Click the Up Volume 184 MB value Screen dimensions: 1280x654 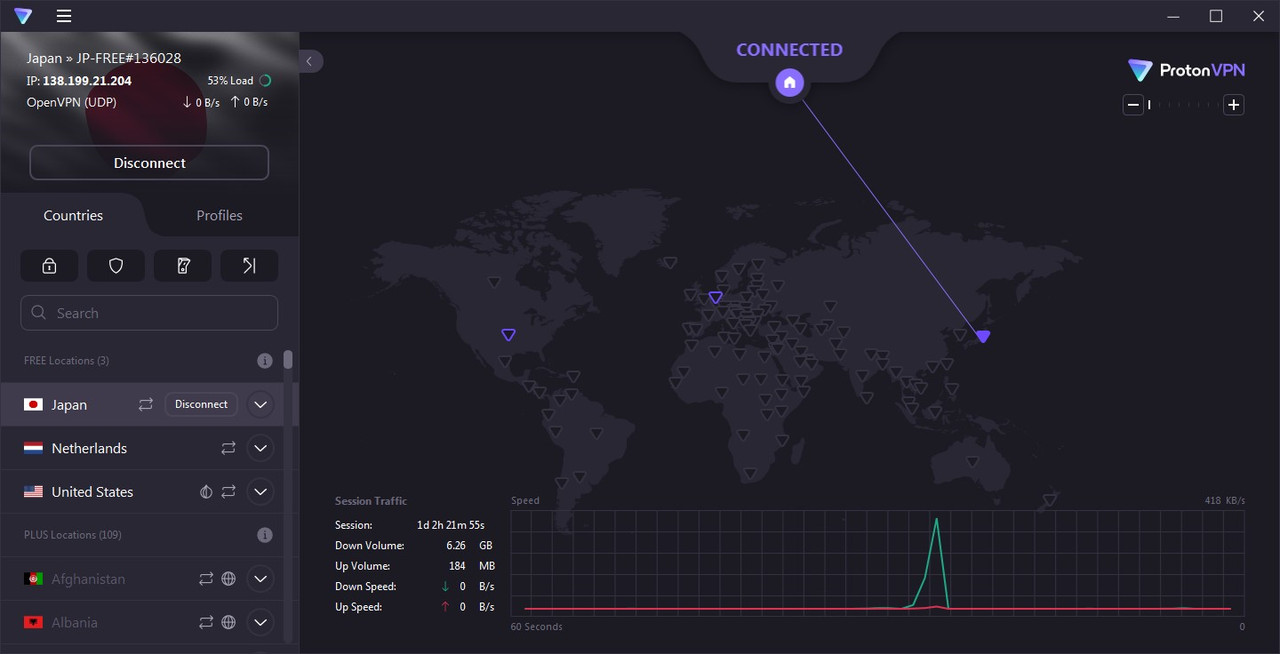coord(471,566)
